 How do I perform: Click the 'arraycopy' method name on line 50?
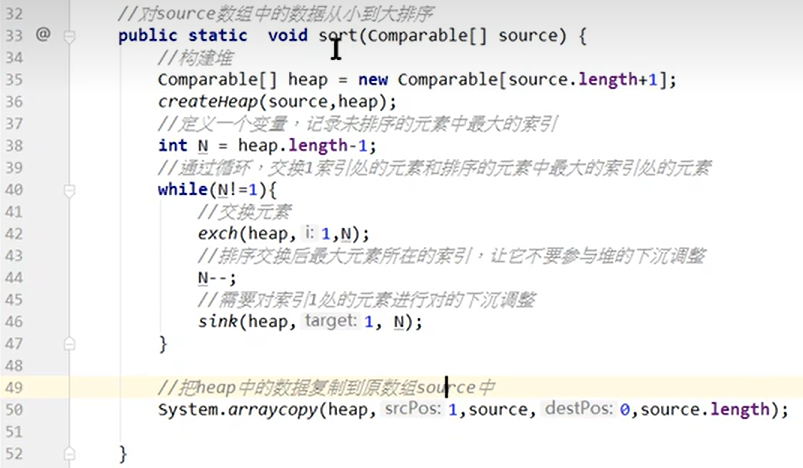pyautogui.click(x=273, y=410)
